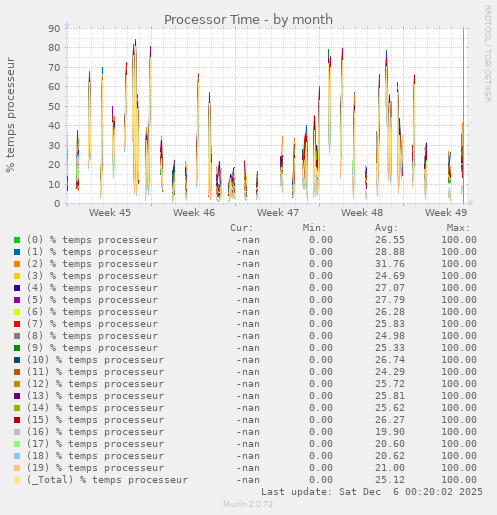Click the pale yellow swatch for _Total
The height and width of the screenshot is (515, 497).
coord(17,480)
